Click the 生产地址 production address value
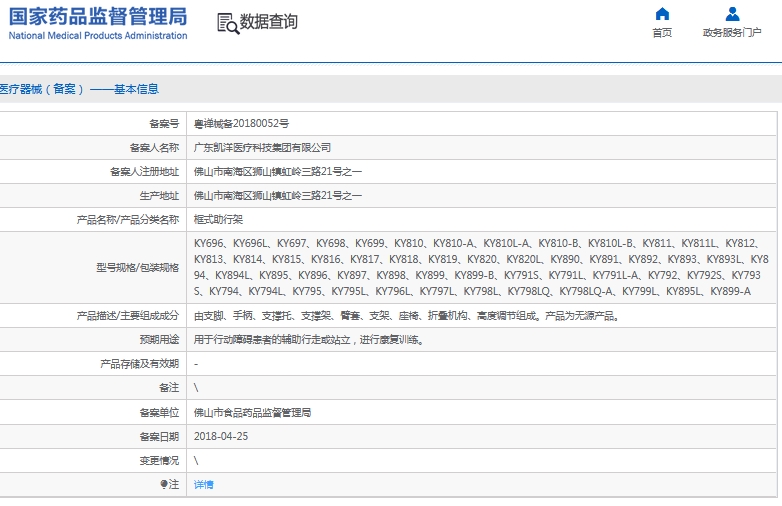 278,195
